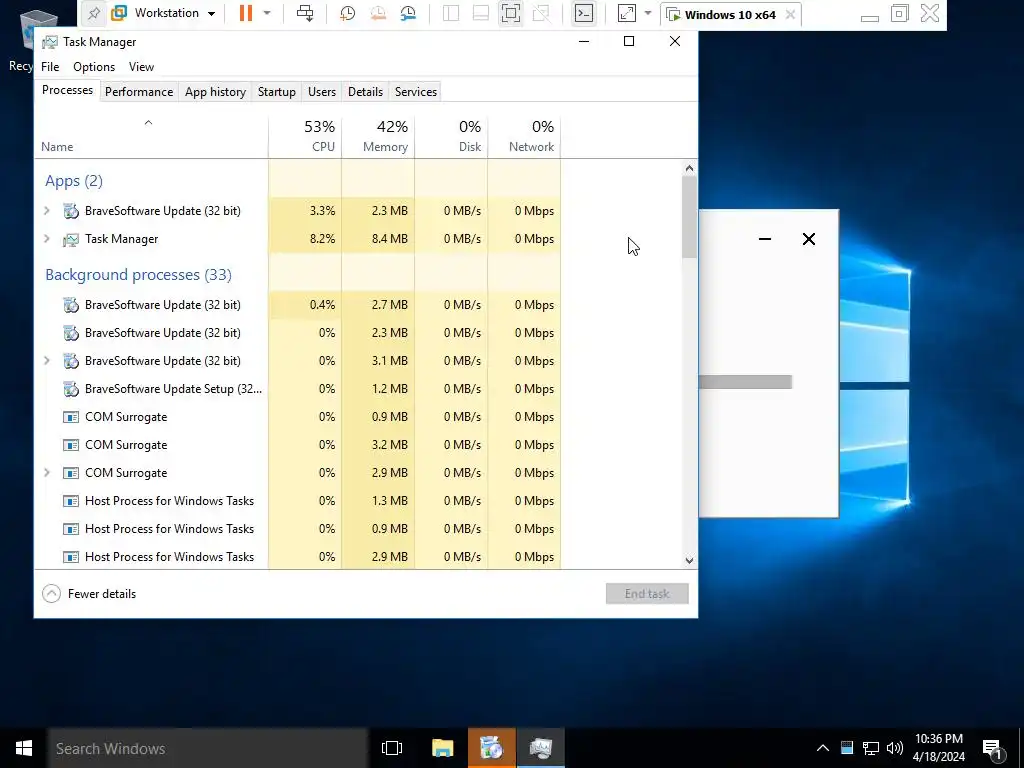Take a snapshot of the VM
This screenshot has width=1024, height=768.
click(347, 13)
